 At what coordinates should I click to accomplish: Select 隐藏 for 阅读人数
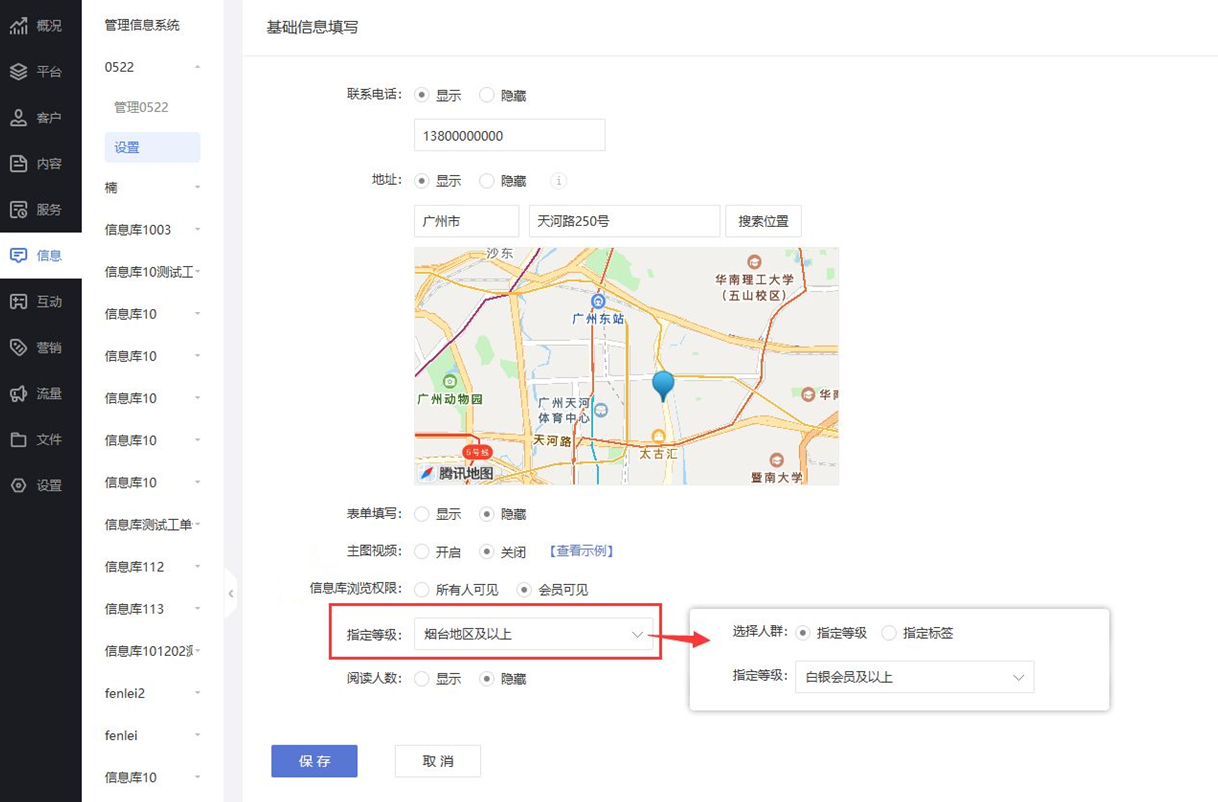click(487, 678)
